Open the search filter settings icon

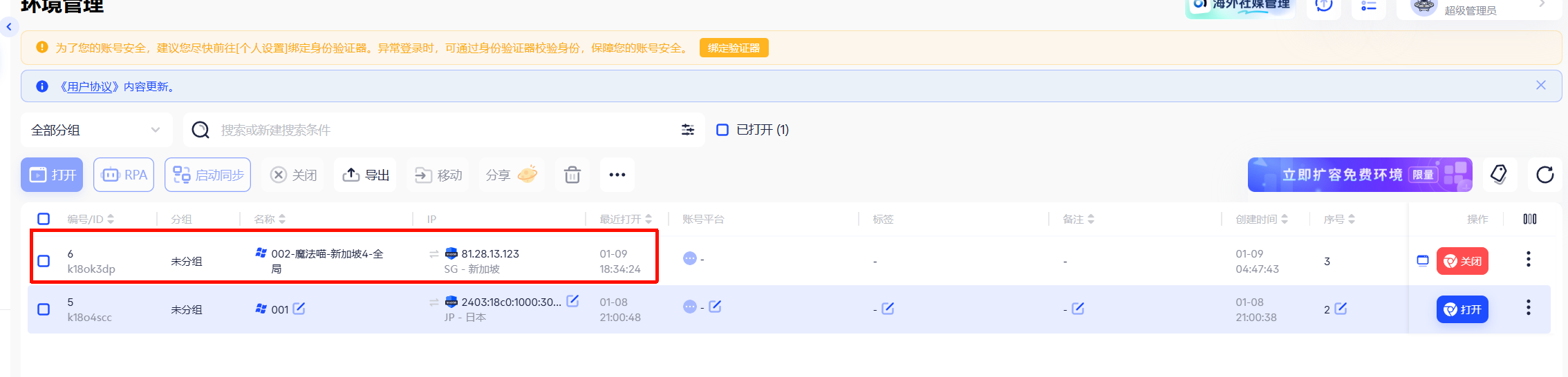click(687, 130)
